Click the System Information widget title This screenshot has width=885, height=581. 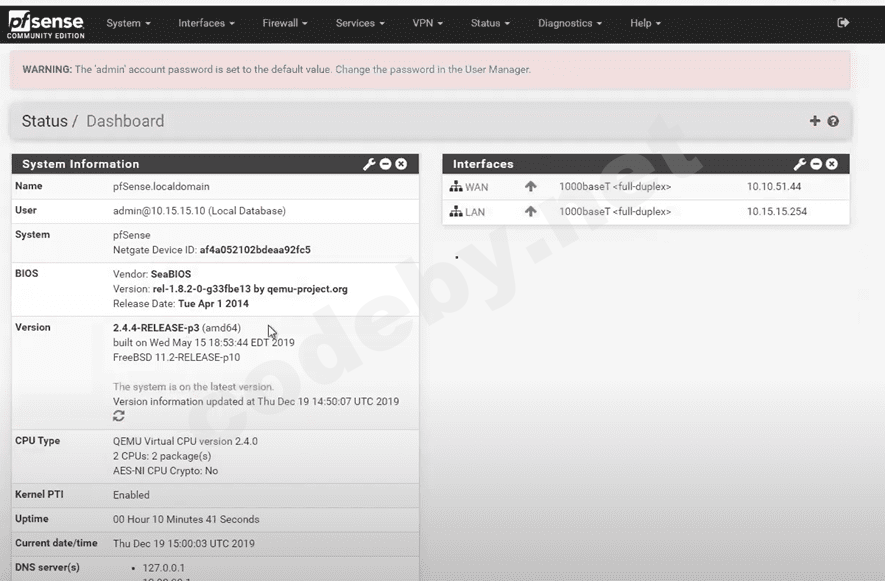[x=81, y=164]
